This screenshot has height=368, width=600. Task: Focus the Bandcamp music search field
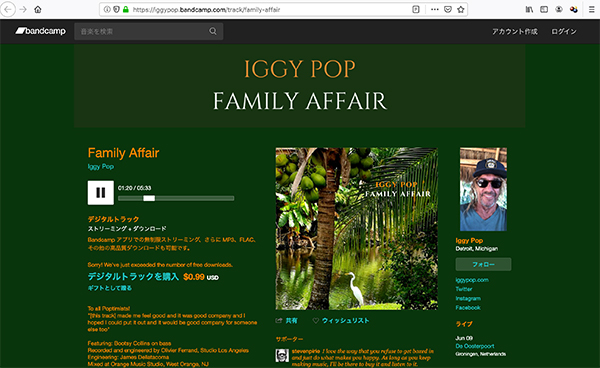(149, 31)
